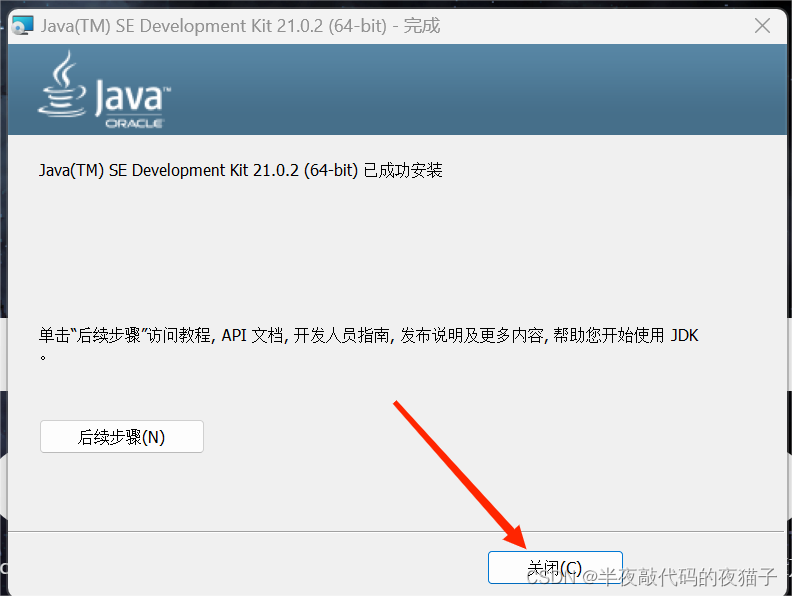The width and height of the screenshot is (792, 596).
Task: Click the Java Oracle logo in the banner
Action: click(x=105, y=90)
